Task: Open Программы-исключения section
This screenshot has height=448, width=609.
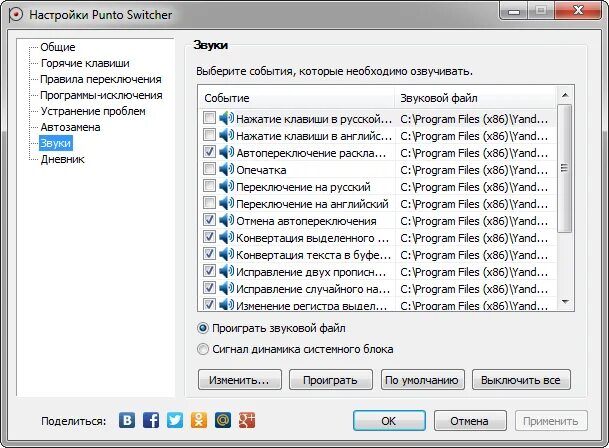Action: (x=101, y=95)
